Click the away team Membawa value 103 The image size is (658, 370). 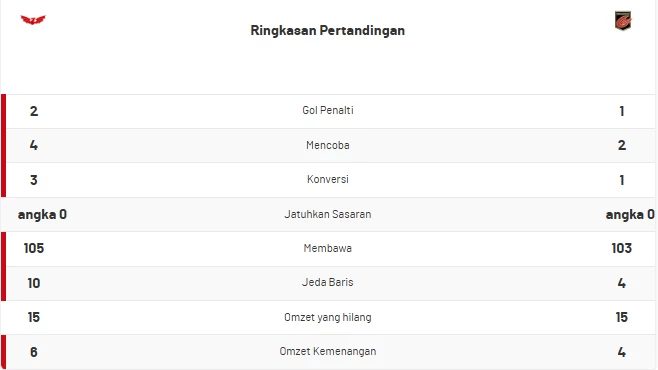point(621,248)
